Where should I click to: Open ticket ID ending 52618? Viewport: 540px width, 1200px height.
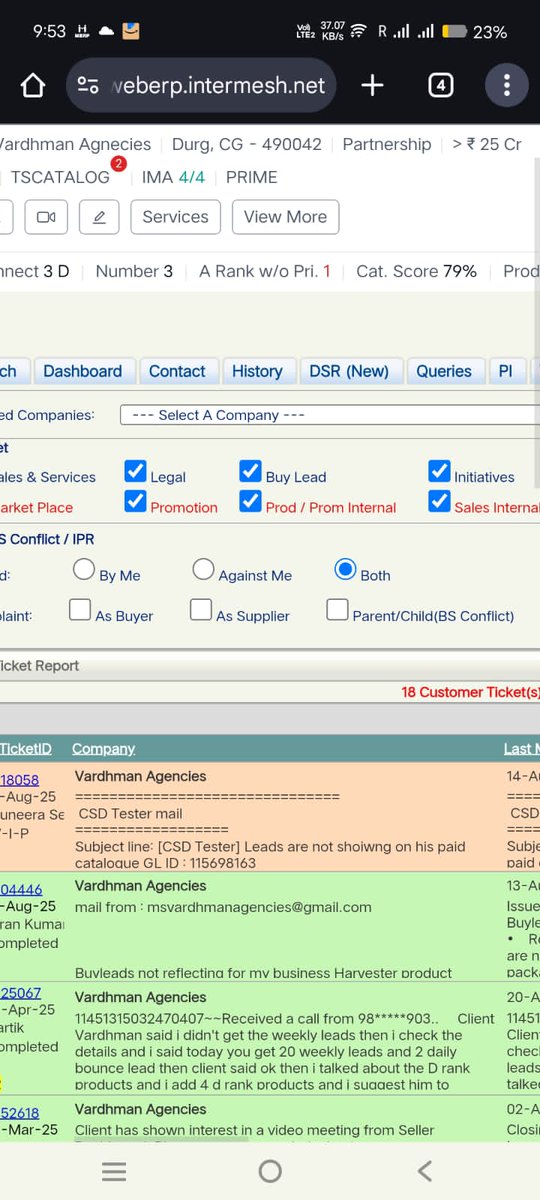click(20, 1113)
